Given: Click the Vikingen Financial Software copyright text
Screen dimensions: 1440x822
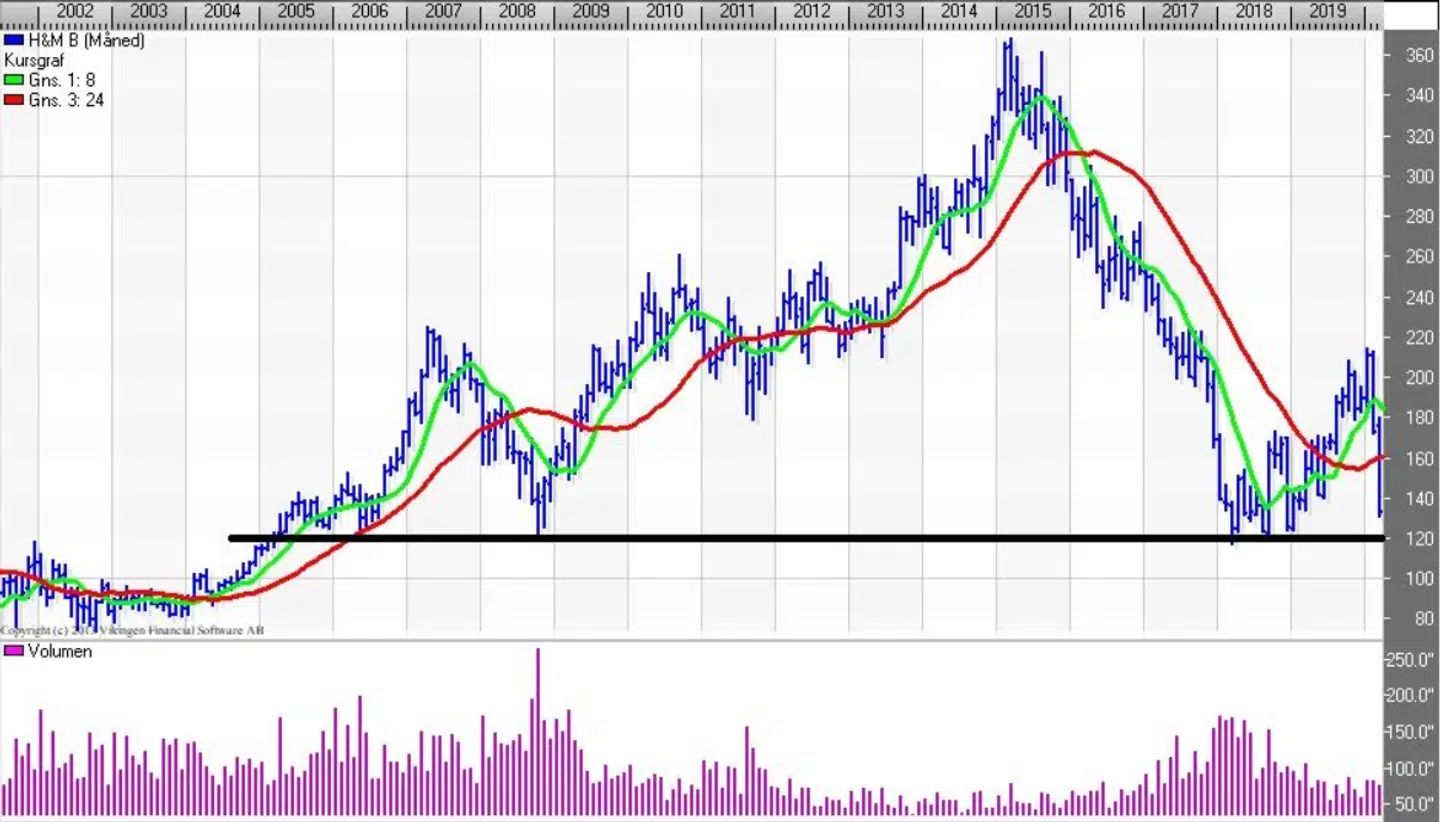Looking at the screenshot, I should point(132,631).
